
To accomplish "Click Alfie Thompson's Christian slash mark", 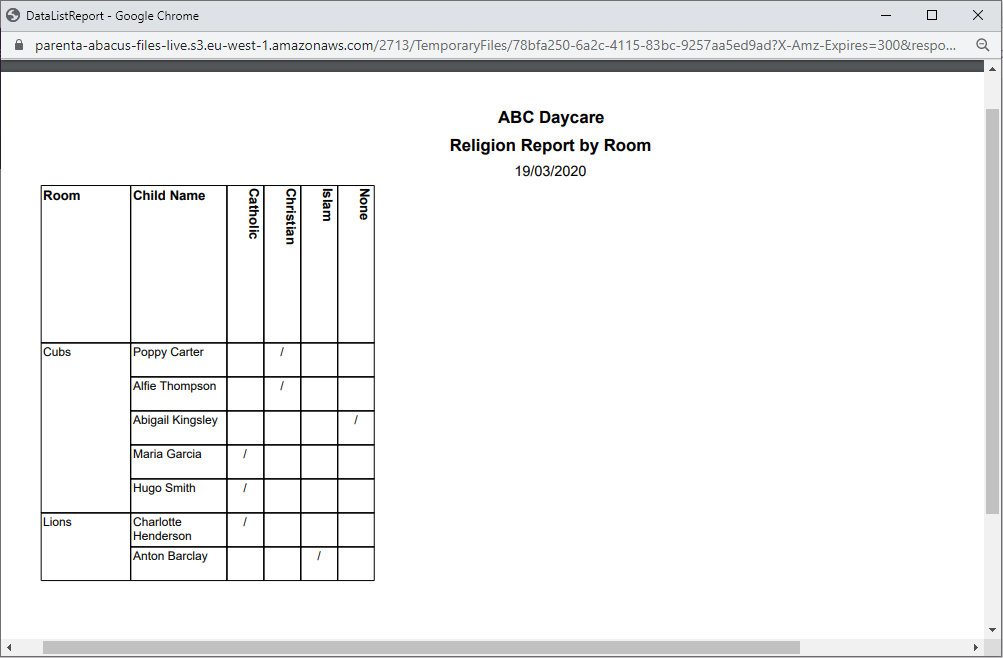I will tap(282, 386).
